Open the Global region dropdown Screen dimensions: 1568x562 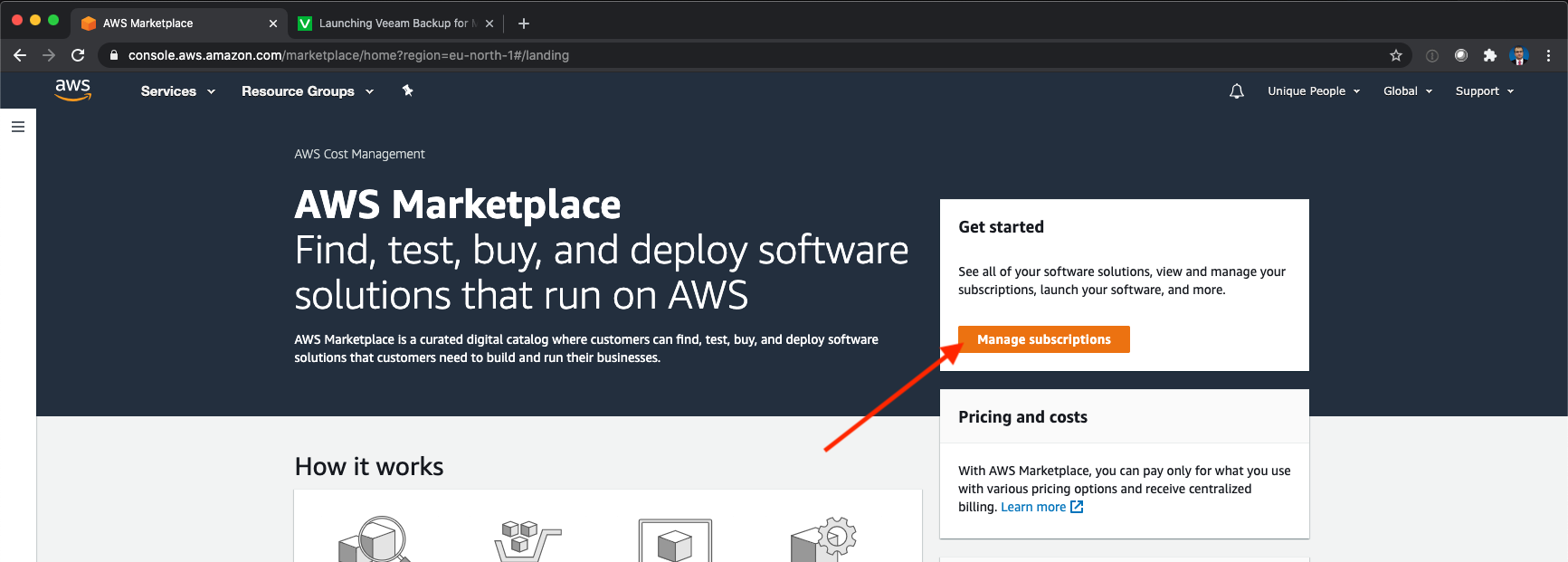[x=1408, y=91]
